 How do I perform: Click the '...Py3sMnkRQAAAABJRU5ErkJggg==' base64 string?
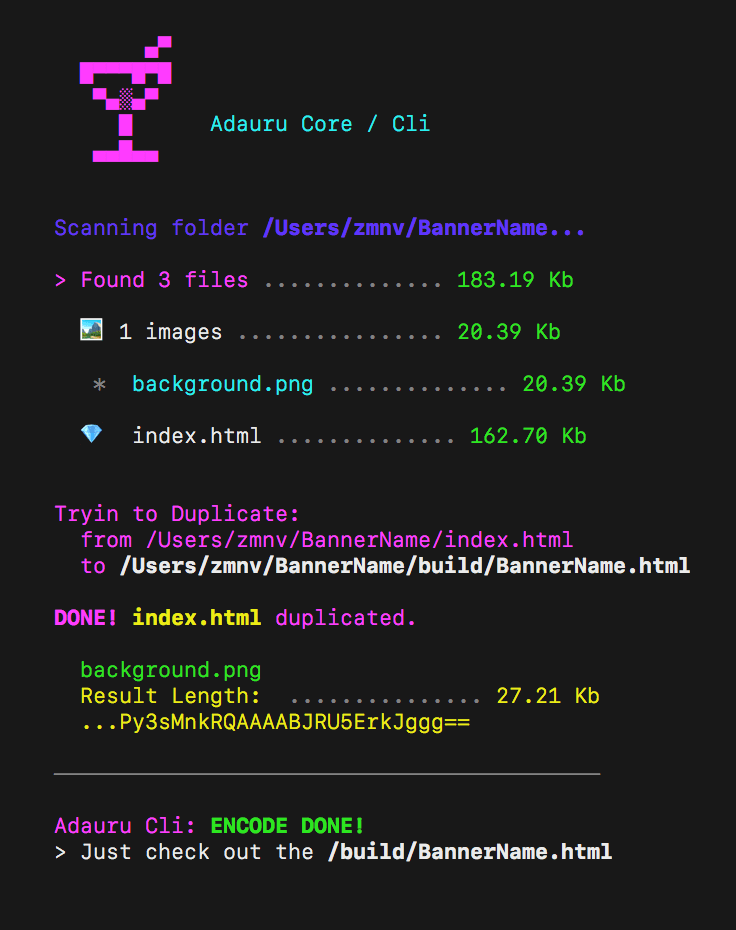pyautogui.click(x=275, y=722)
